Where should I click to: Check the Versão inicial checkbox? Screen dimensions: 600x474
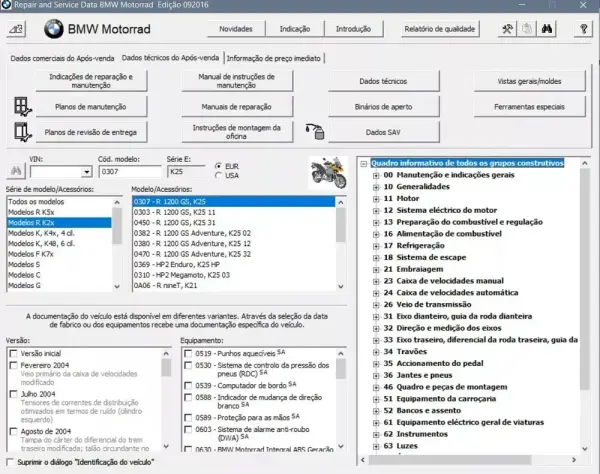point(14,353)
